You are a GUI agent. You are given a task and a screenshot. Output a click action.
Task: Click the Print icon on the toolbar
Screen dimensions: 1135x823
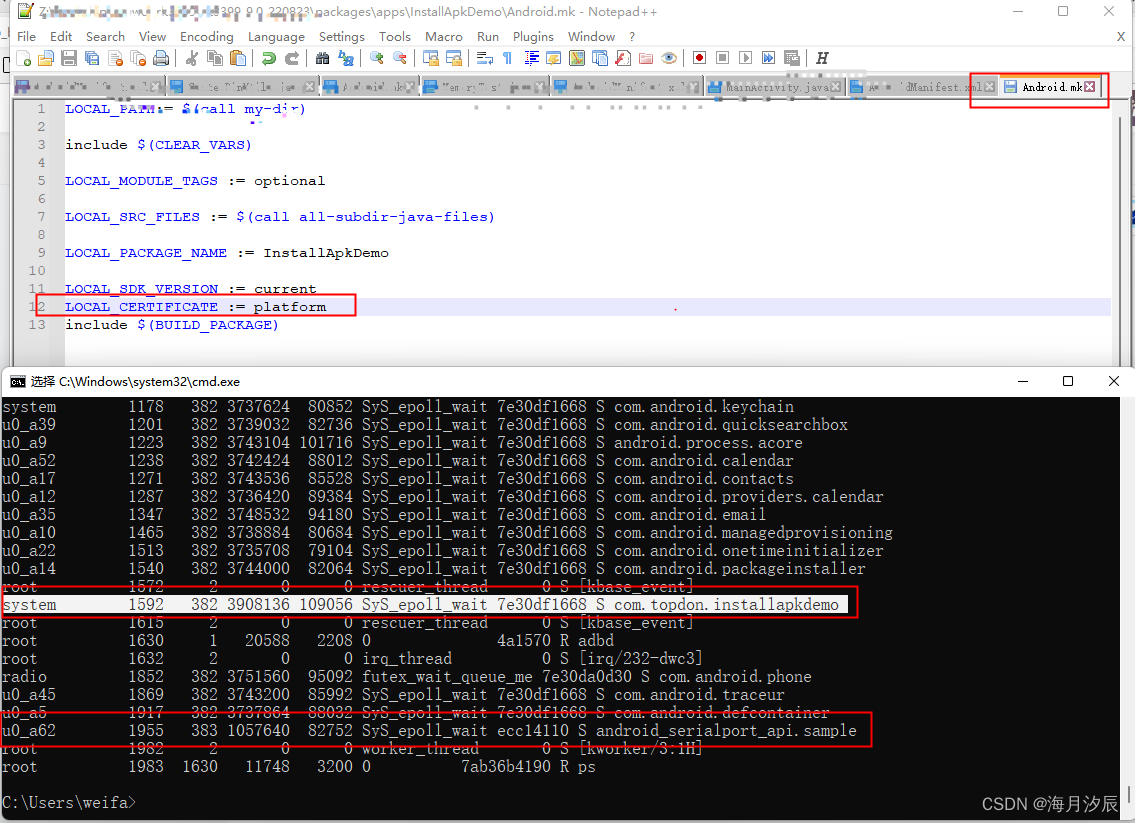[x=160, y=58]
